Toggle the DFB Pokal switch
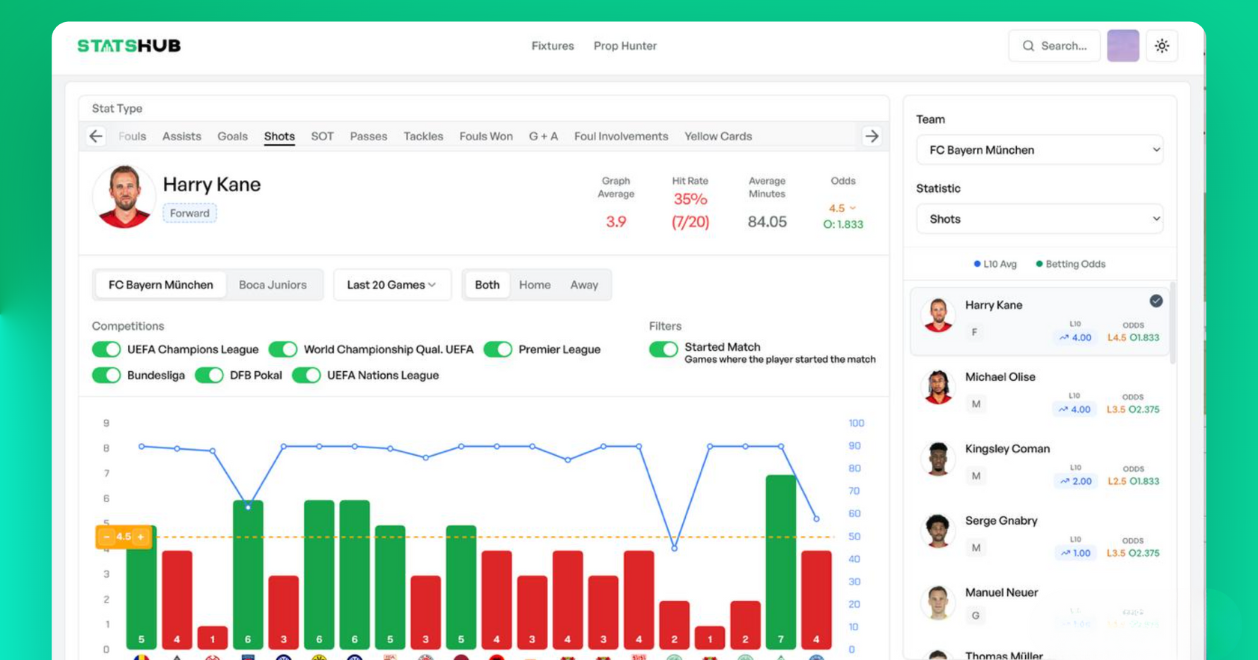The image size is (1258, 660). 209,375
